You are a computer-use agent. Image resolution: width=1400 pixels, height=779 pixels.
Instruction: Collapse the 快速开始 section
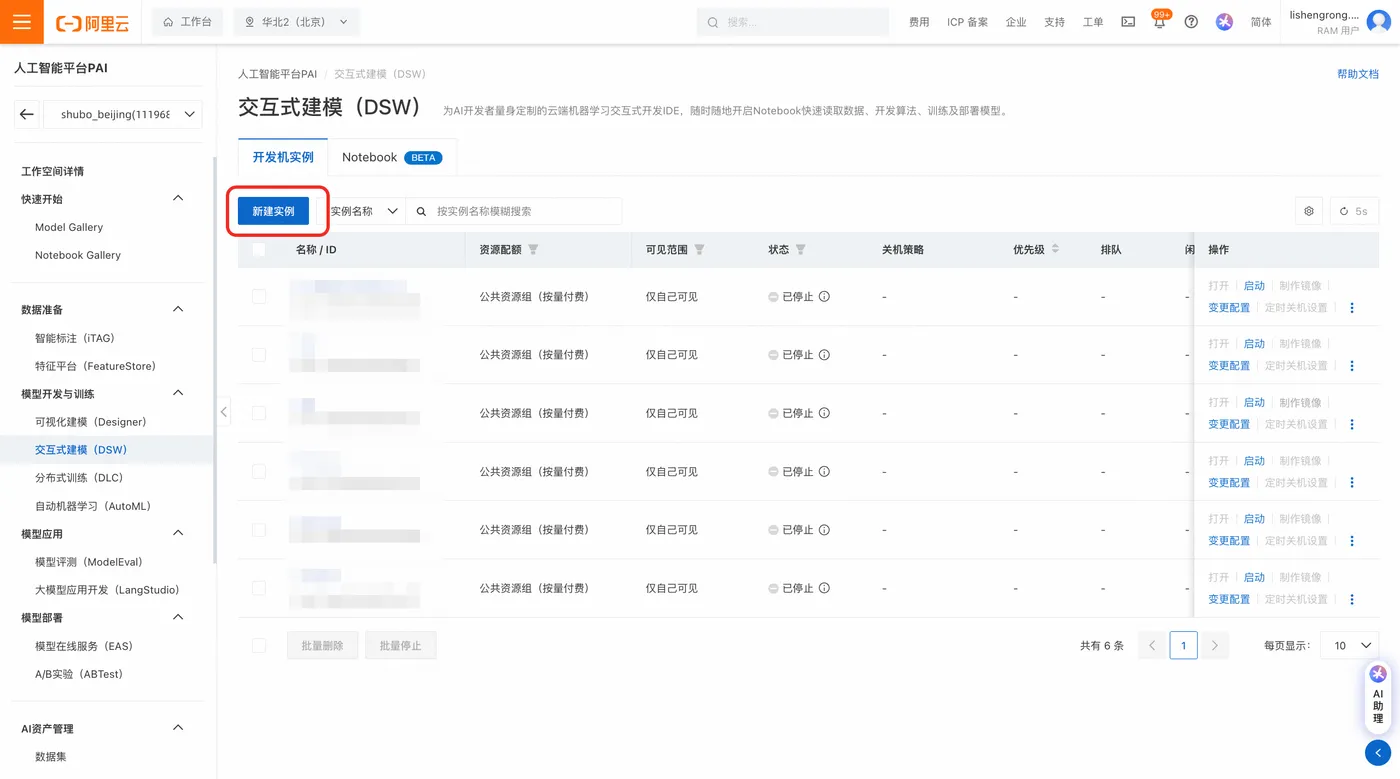[178, 198]
